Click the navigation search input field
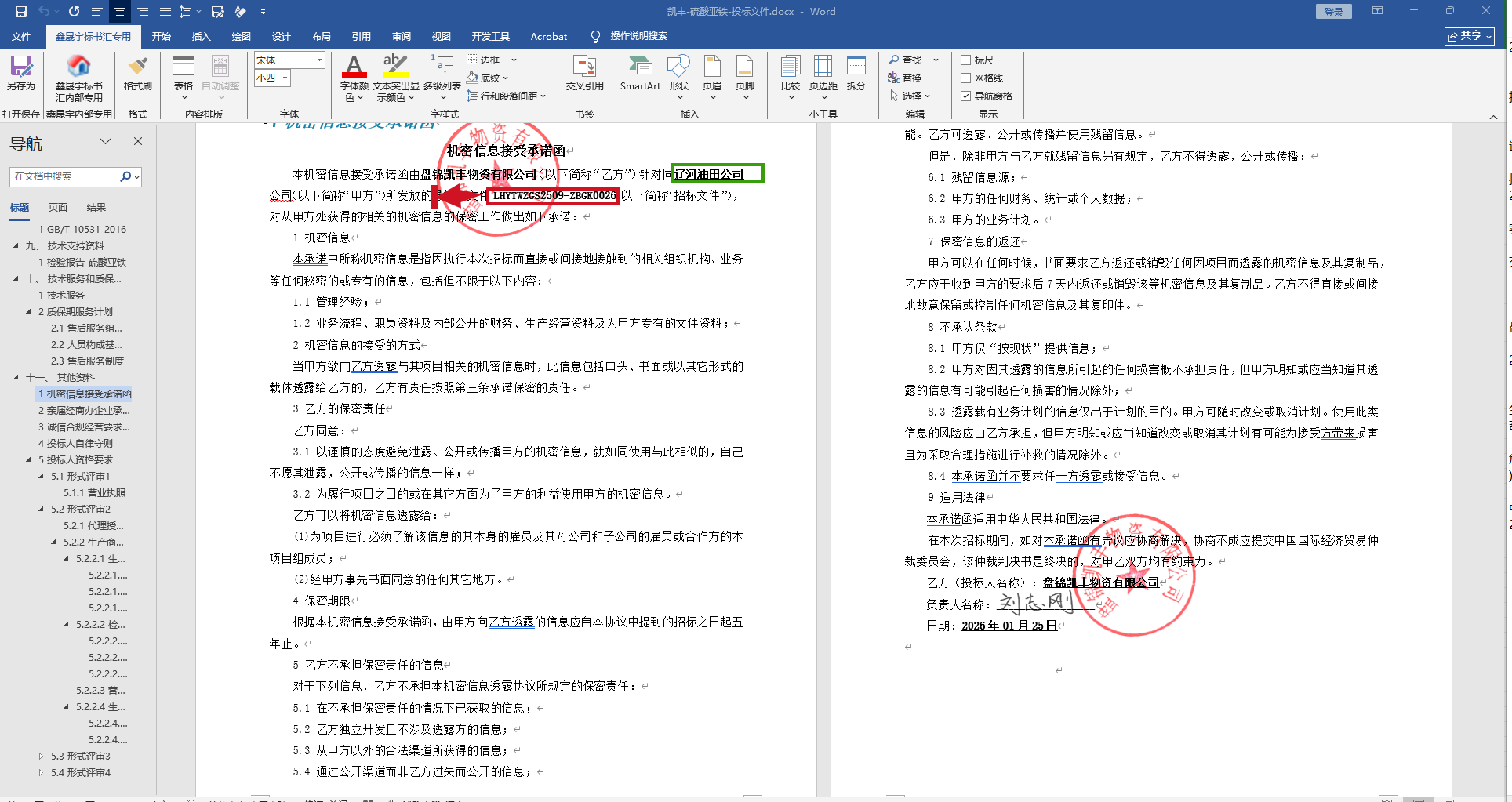 tap(65, 176)
